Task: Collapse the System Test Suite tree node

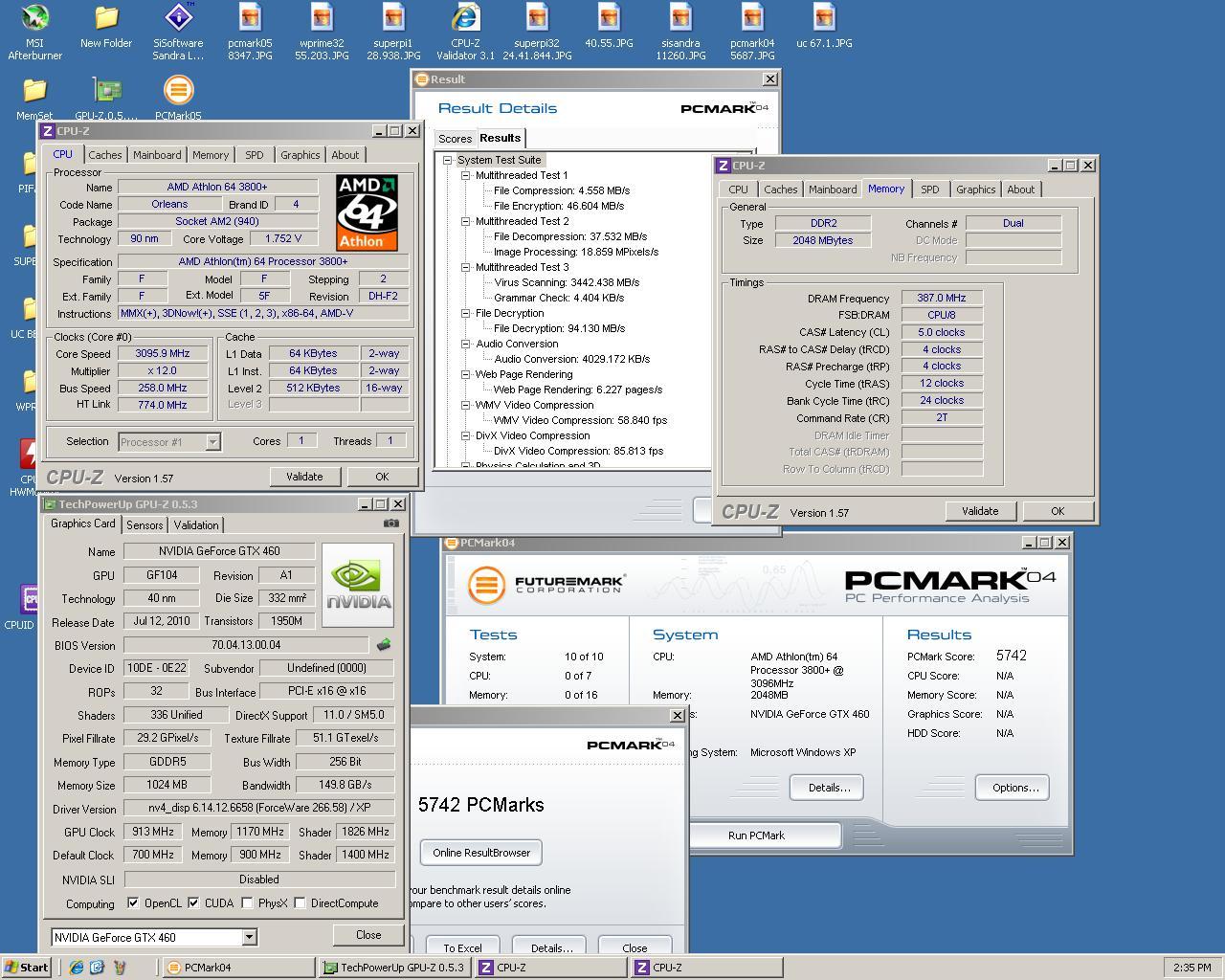Action: click(447, 160)
